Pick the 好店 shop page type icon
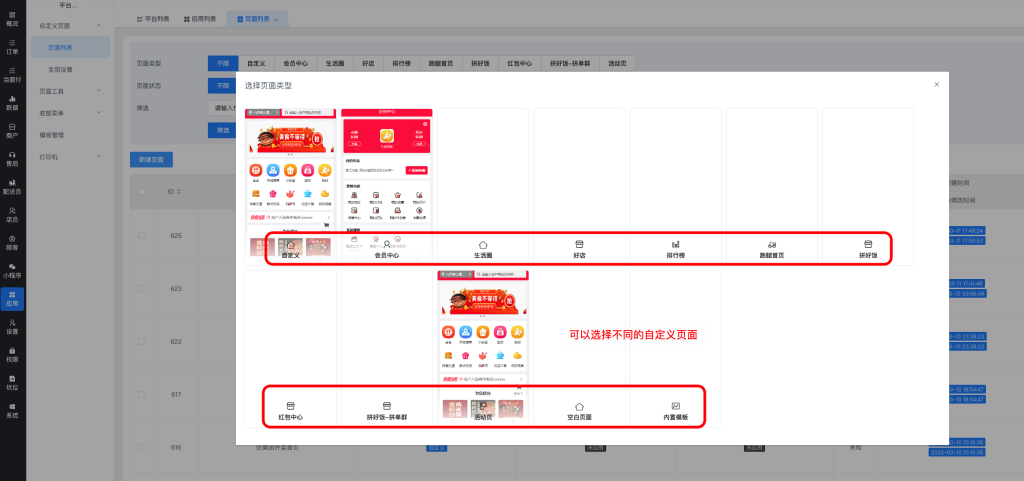The width and height of the screenshot is (1024, 481). (579, 244)
